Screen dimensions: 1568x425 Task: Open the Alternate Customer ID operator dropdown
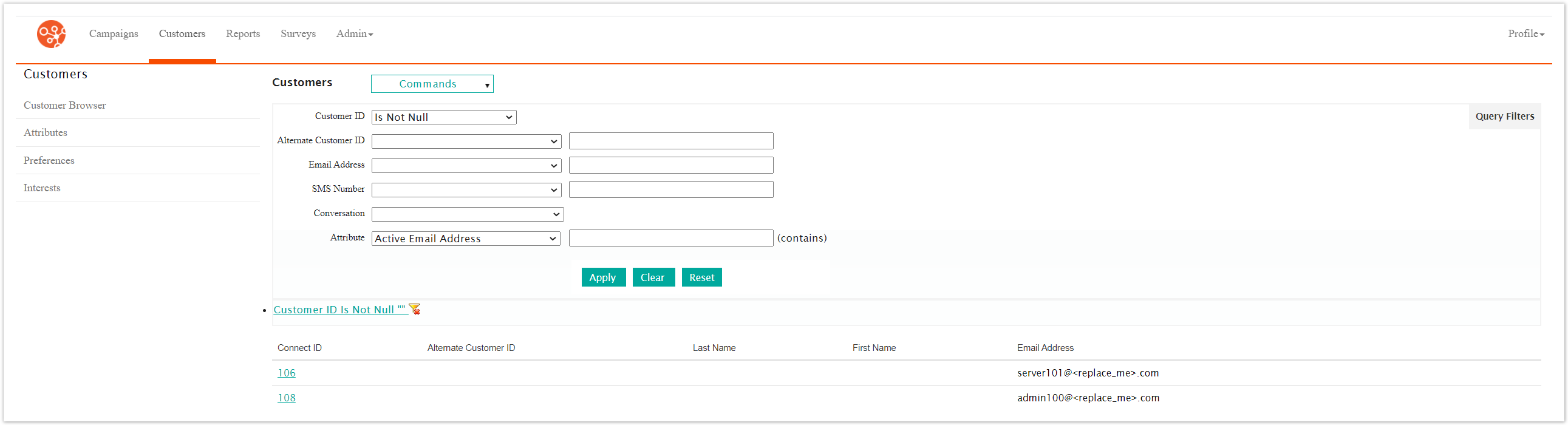(466, 141)
